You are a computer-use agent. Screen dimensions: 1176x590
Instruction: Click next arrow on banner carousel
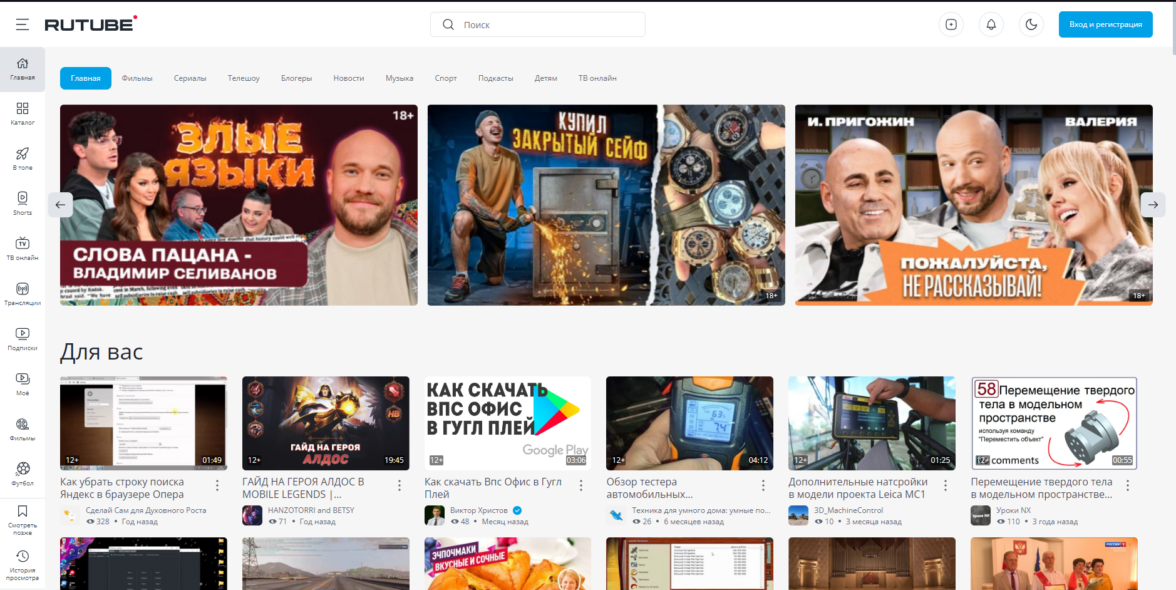click(x=1153, y=205)
